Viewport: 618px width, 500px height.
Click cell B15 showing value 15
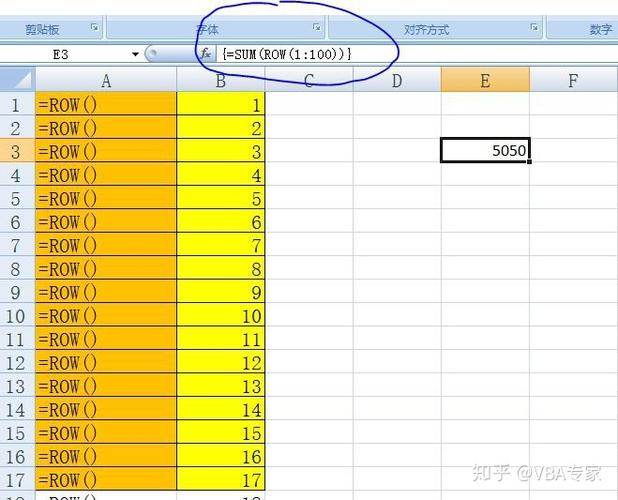click(x=221, y=432)
